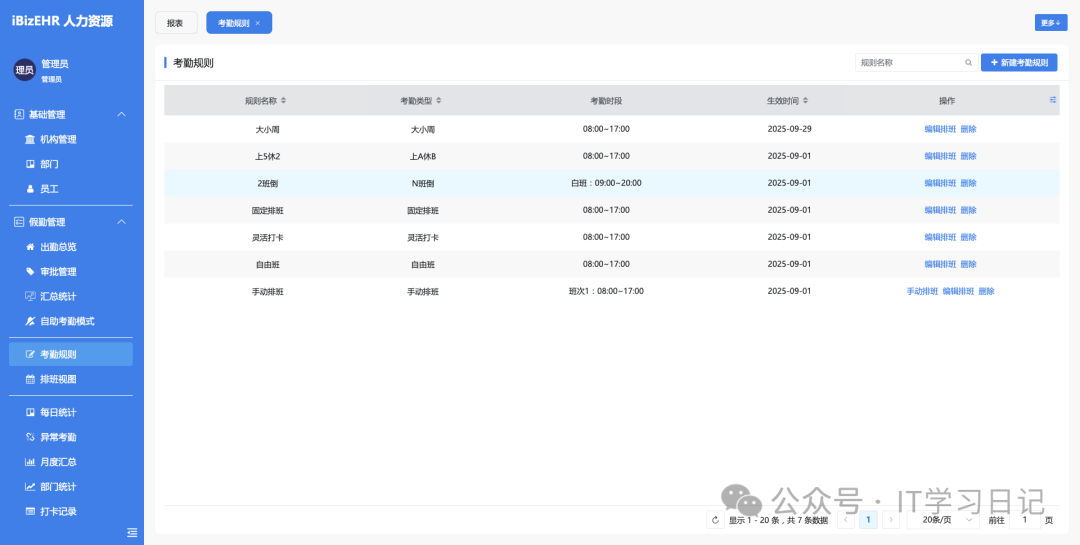The image size is (1080, 545).
Task: Open 排班视图 in the sidebar
Action: (x=58, y=379)
